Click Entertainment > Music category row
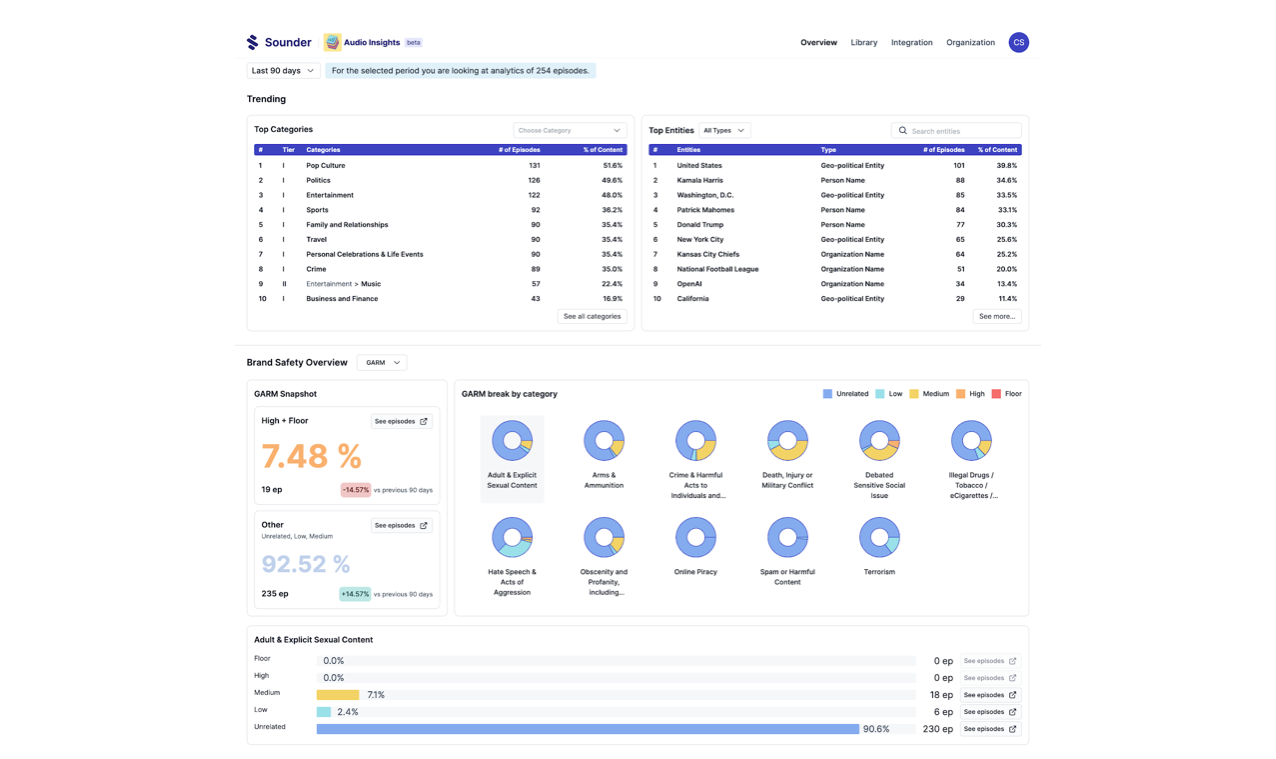 440,284
